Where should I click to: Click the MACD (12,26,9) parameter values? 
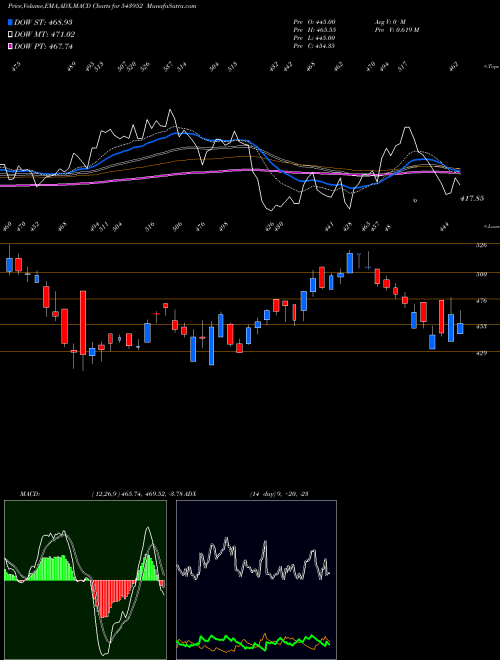[x=138, y=494]
